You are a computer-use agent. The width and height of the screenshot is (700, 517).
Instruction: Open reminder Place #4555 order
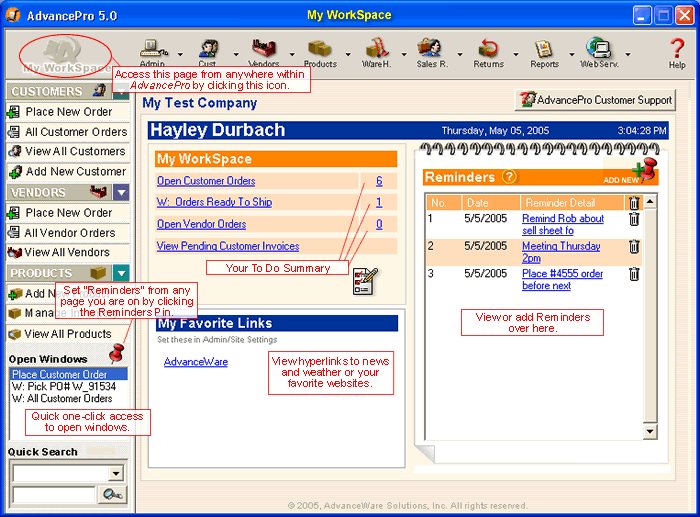(x=562, y=279)
